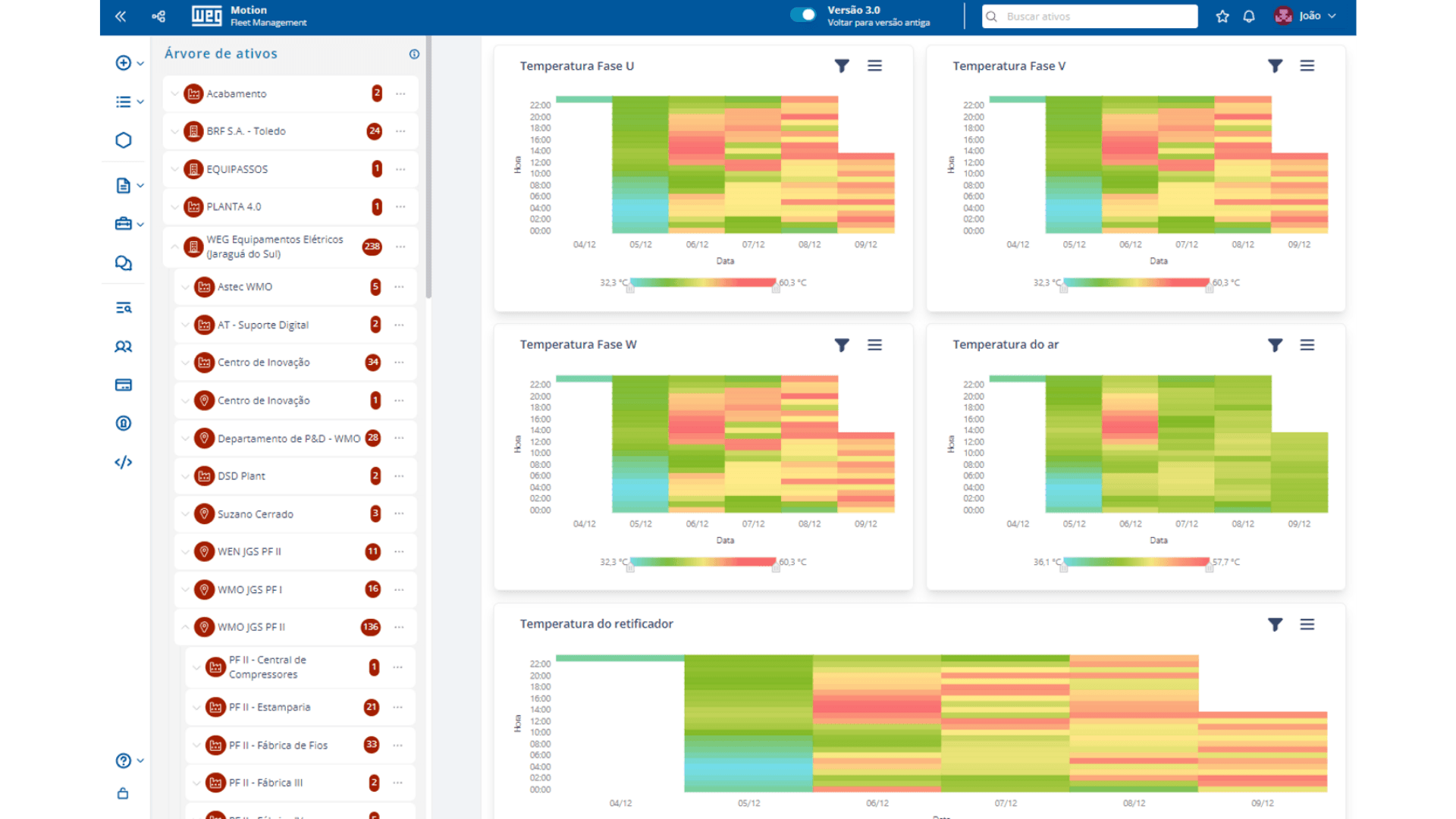Expand PF II - Estamparia node

pos(197,707)
